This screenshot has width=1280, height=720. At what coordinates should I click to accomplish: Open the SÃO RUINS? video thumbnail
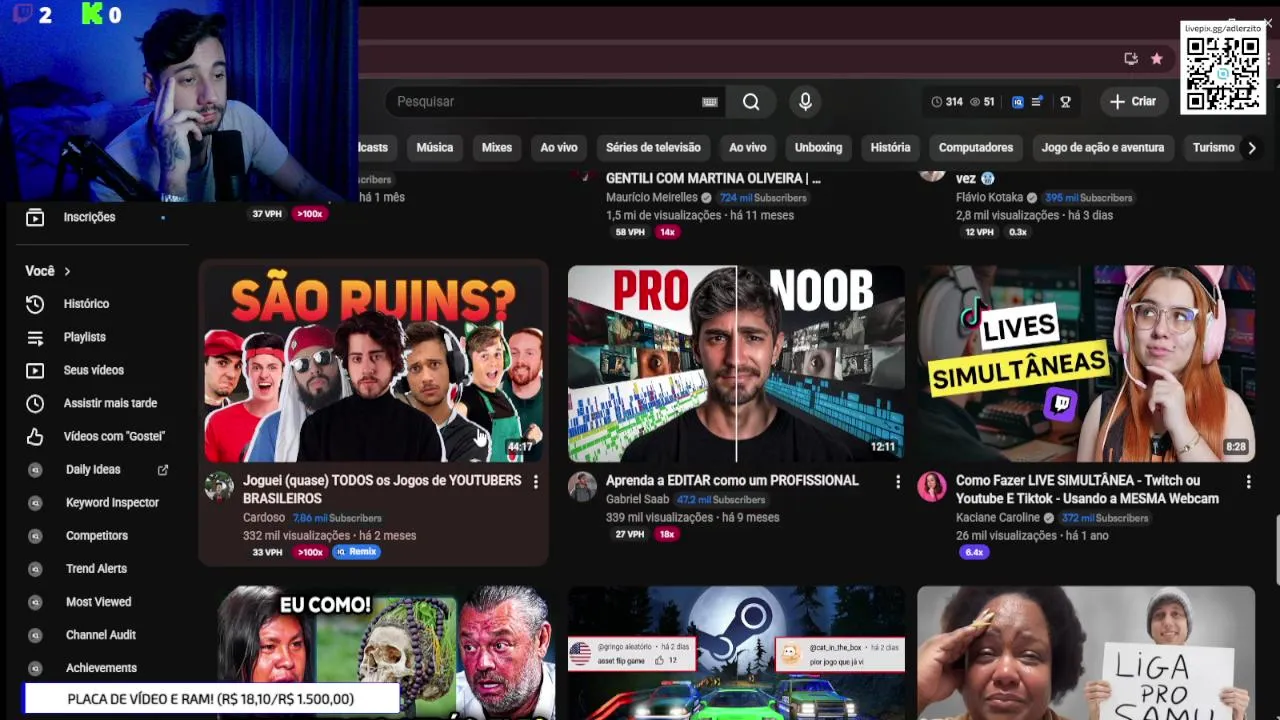(374, 363)
